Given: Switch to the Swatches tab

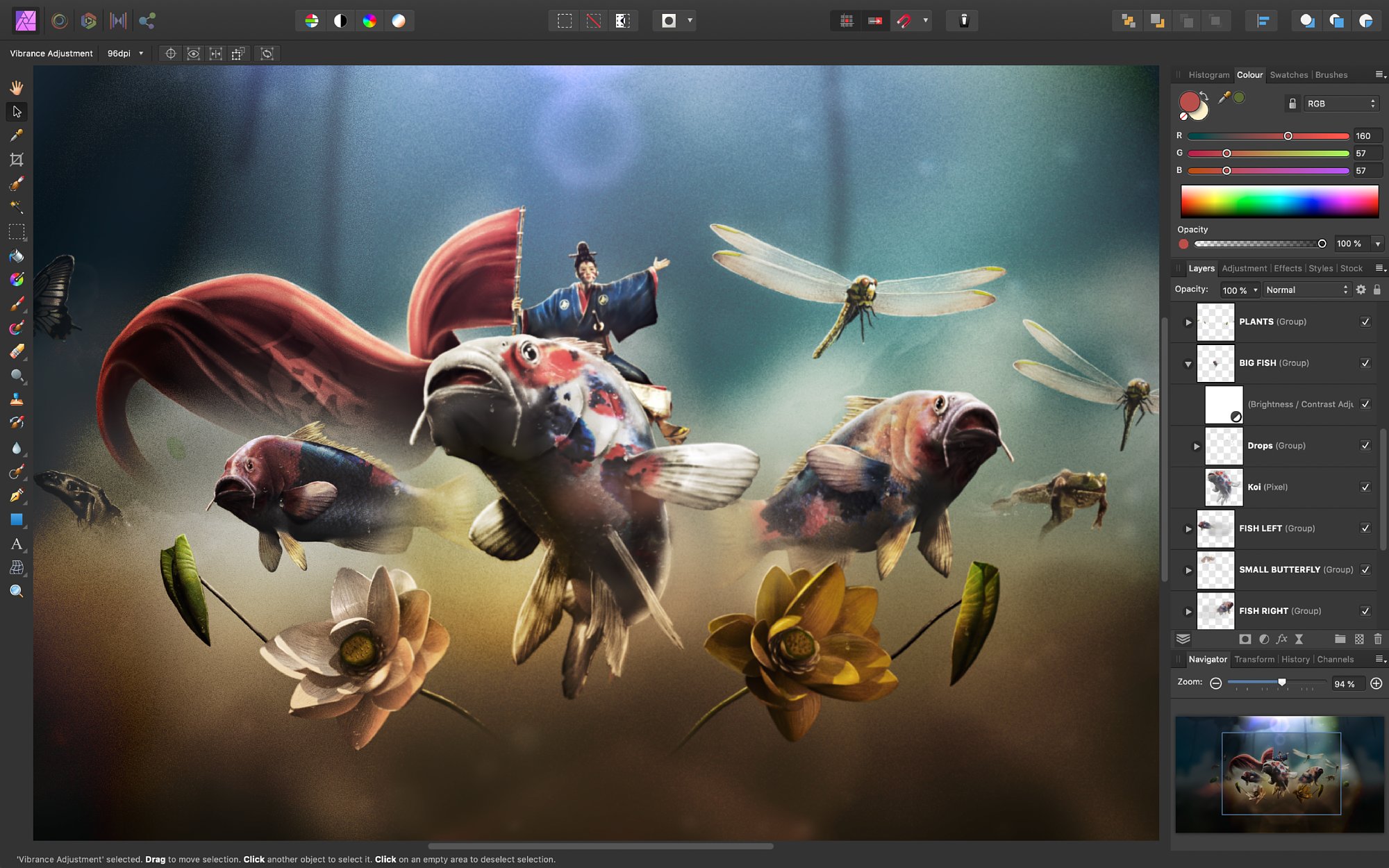Looking at the screenshot, I should click(x=1288, y=75).
